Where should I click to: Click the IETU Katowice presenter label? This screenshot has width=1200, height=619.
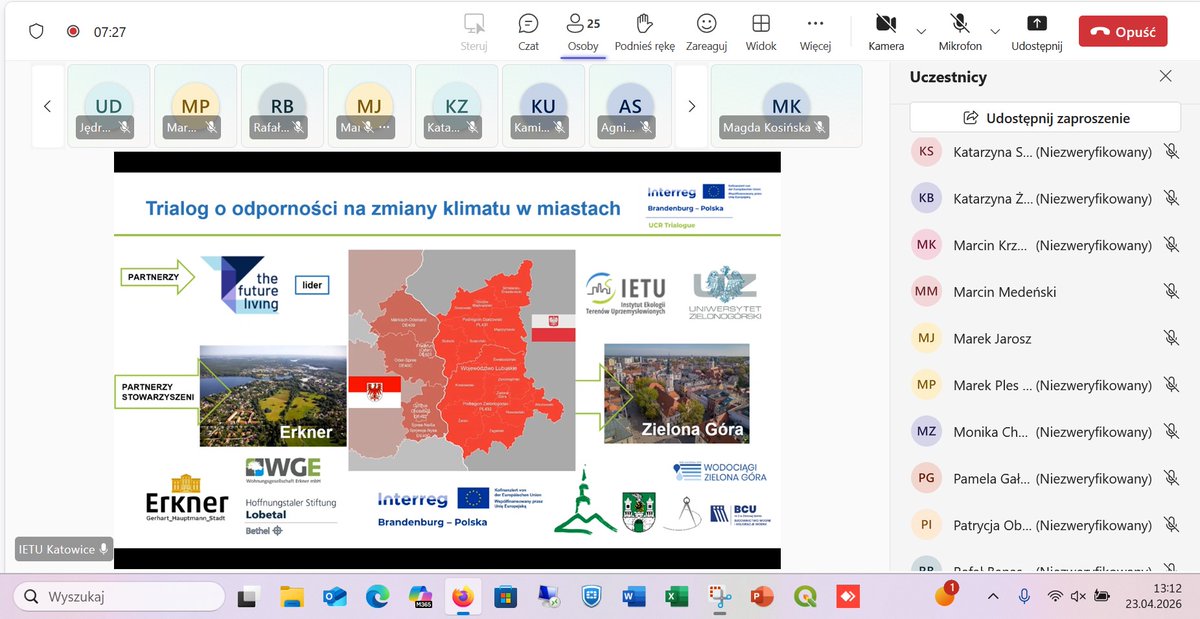[x=64, y=549]
